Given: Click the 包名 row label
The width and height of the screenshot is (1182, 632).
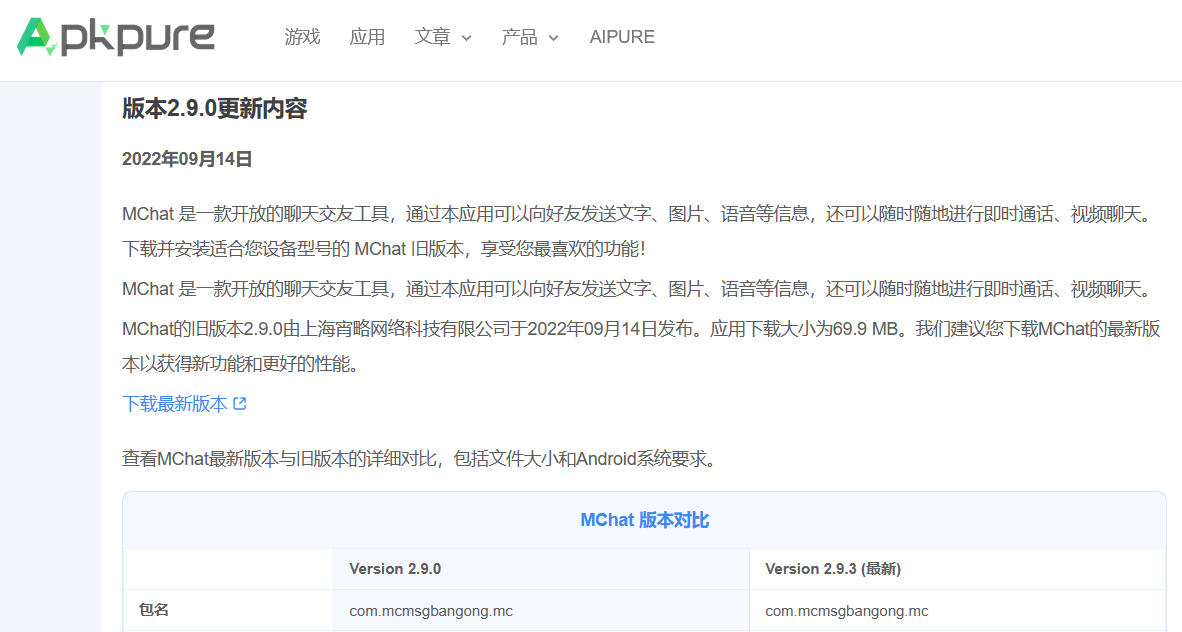Looking at the screenshot, I should coord(154,610).
